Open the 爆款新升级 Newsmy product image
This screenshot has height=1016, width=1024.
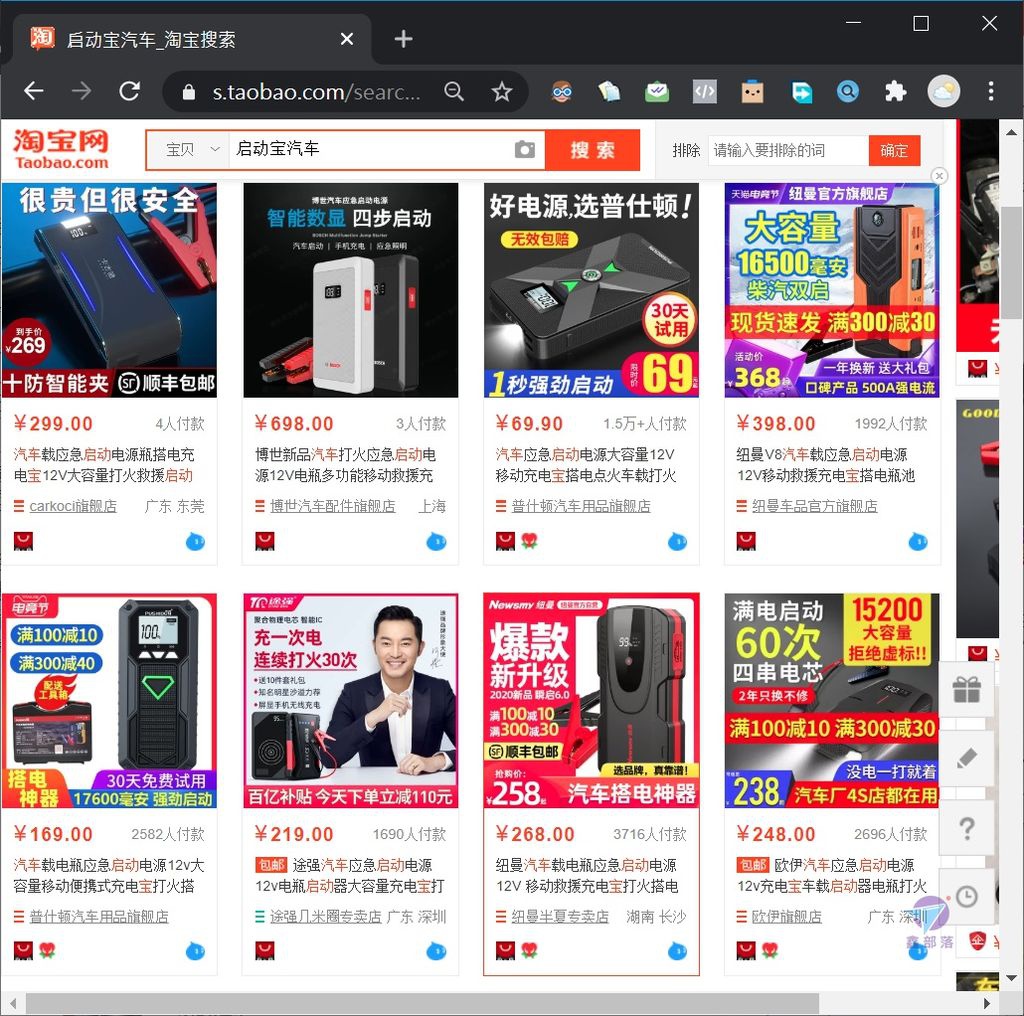point(592,701)
